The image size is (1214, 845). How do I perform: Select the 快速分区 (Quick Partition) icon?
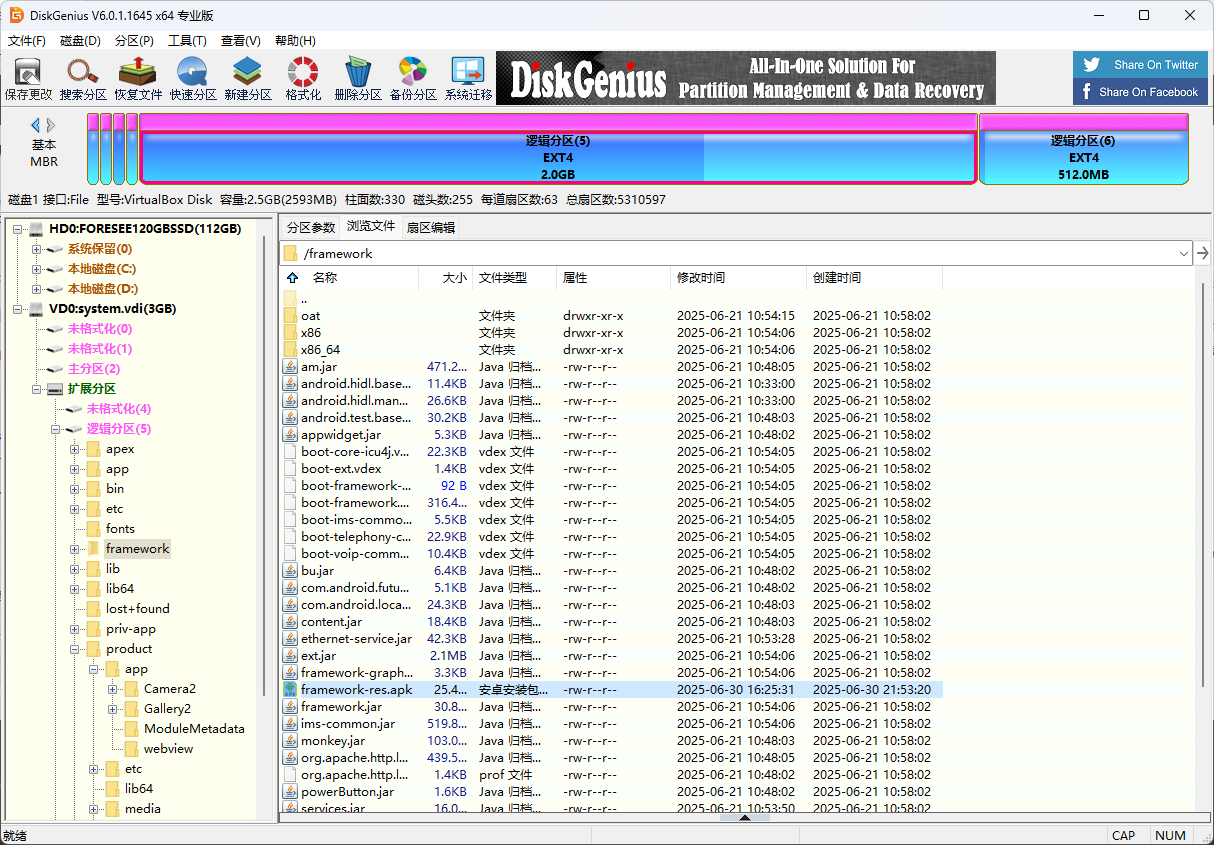[x=192, y=77]
